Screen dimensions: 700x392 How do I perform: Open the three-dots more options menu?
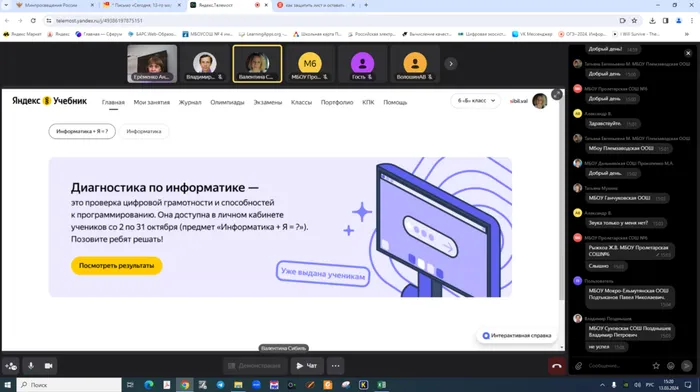click(x=335, y=366)
